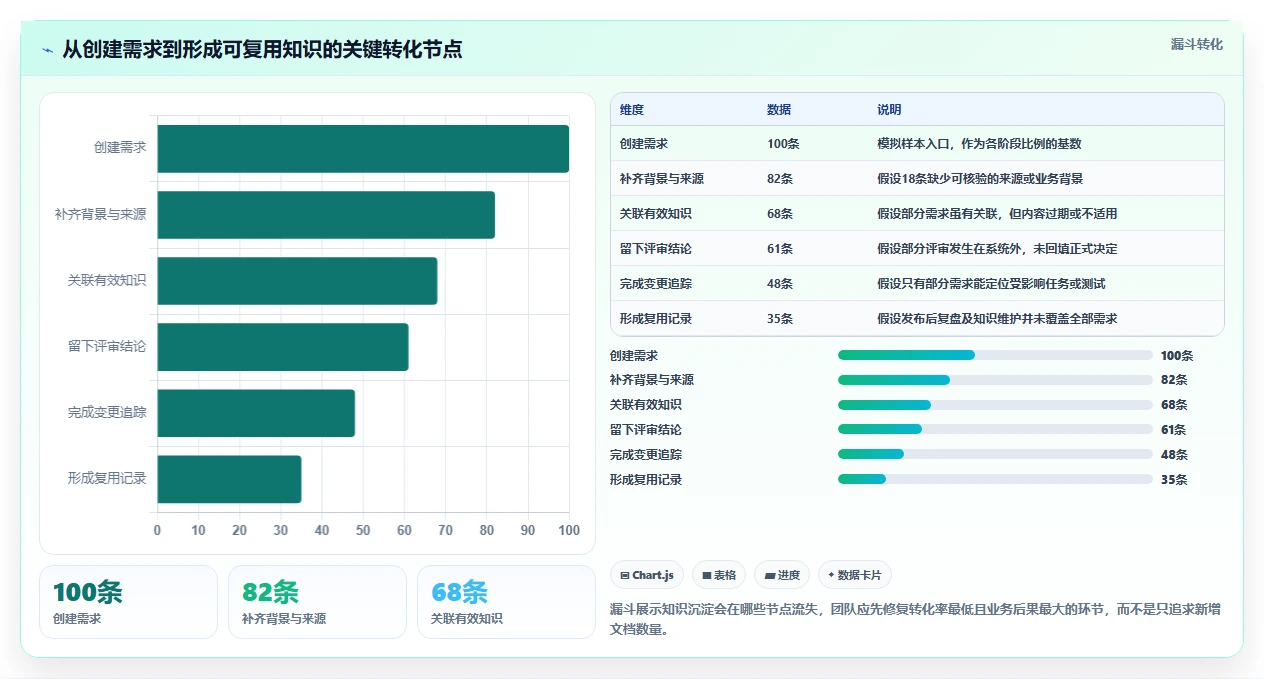Select the 表格 tag
This screenshot has width=1264, height=679.
tap(719, 575)
